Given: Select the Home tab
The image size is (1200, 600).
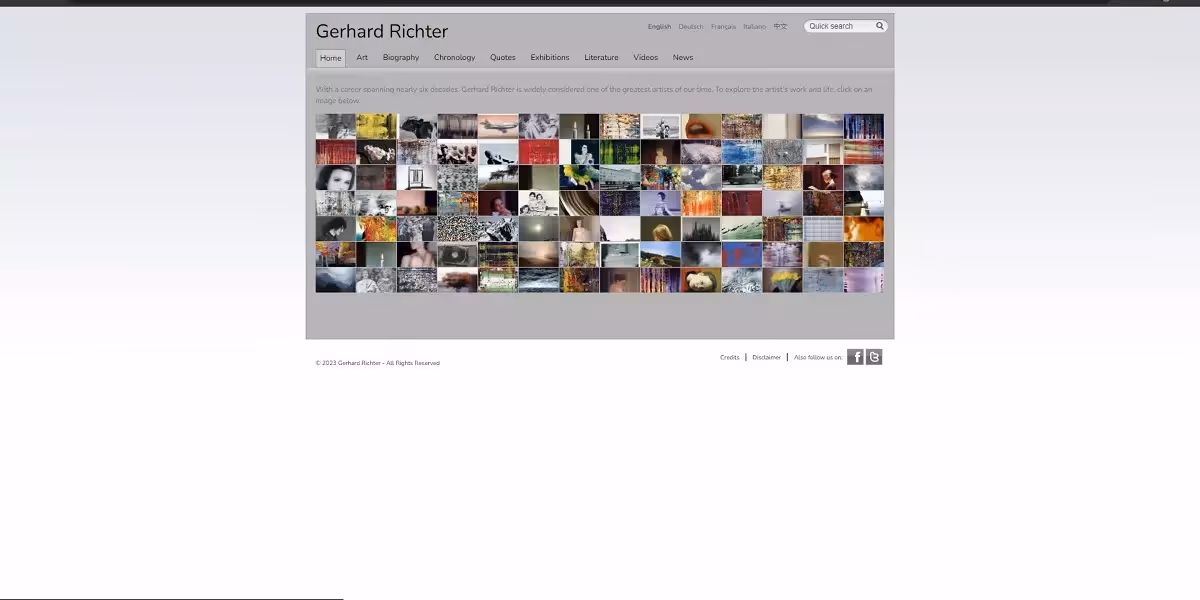Looking at the screenshot, I should point(330,57).
